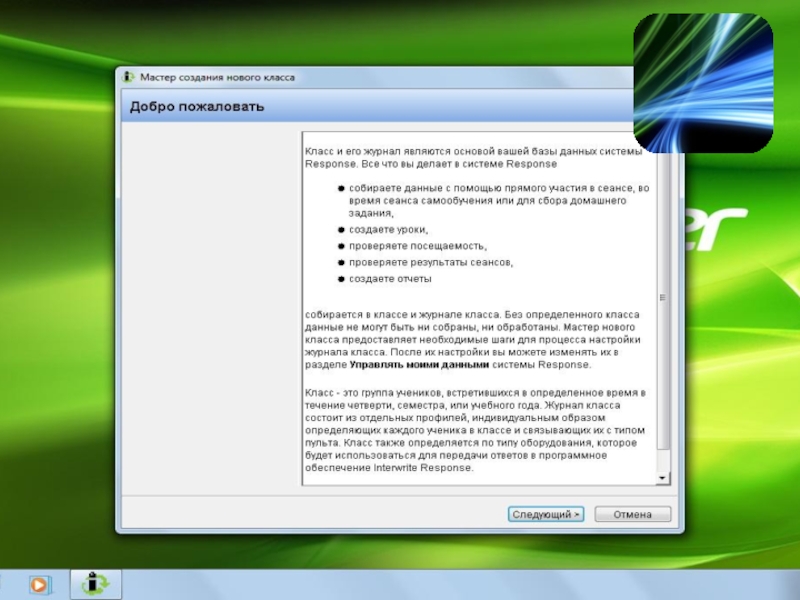800x600 pixels.
Task: Click the scroll down arrow in text panel
Action: [x=662, y=478]
